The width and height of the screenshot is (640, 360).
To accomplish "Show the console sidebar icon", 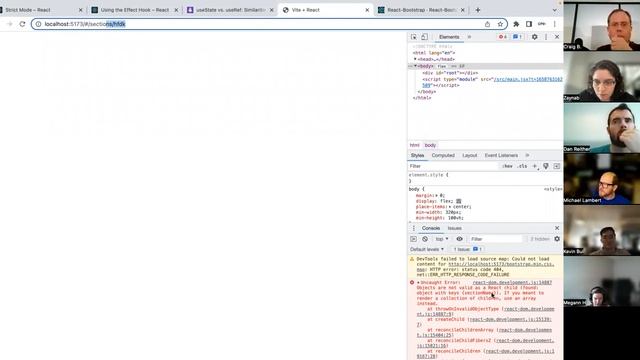I will point(413,239).
